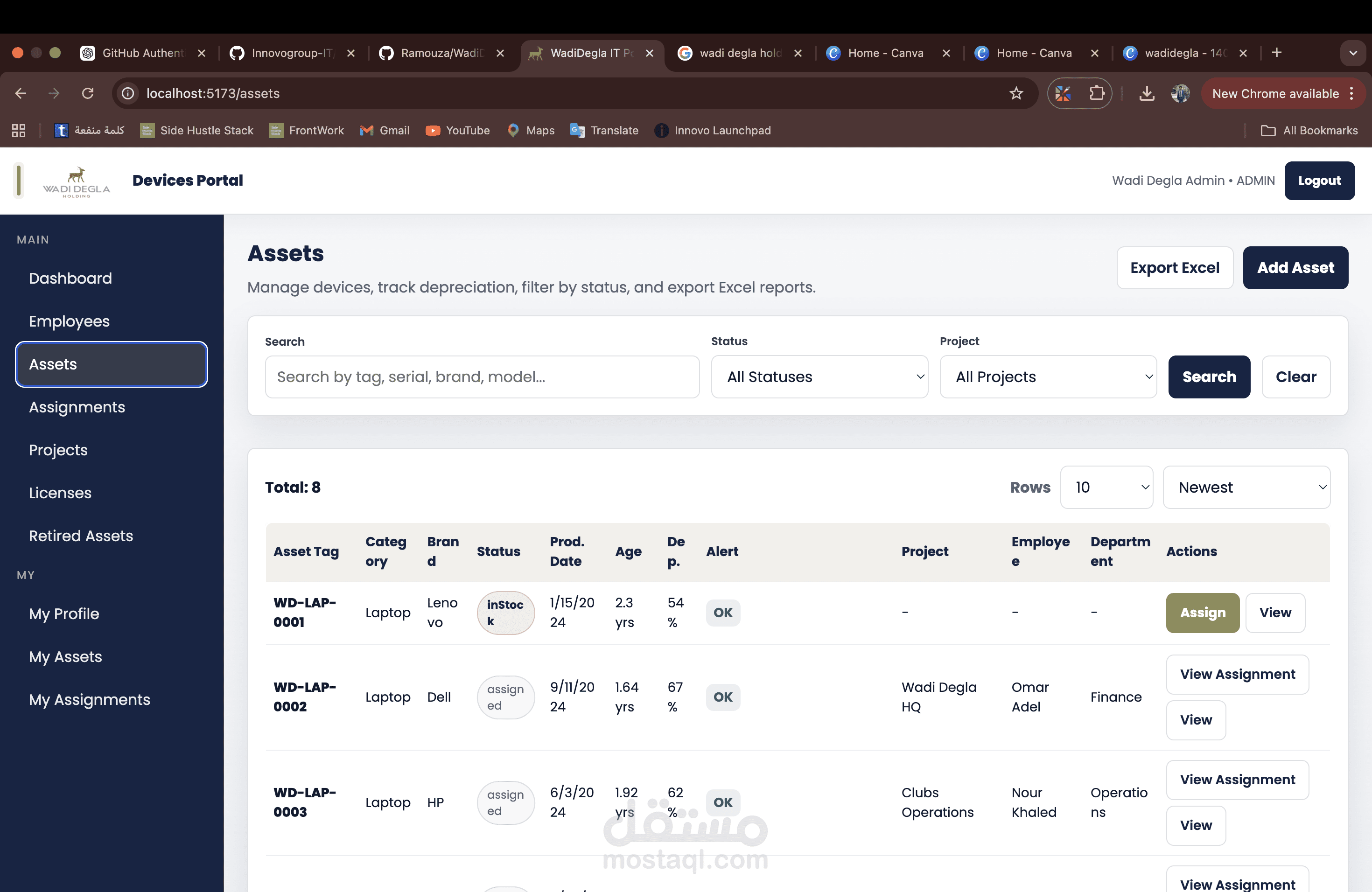Click the browser back arrow
This screenshot has height=892, width=1372.
coord(21,93)
